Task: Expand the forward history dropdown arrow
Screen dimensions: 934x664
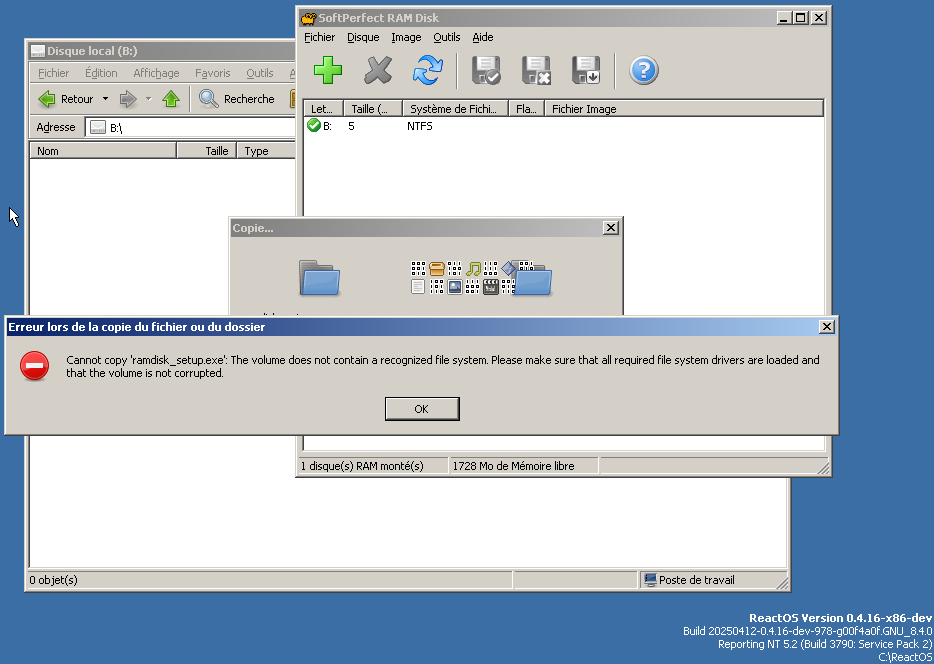Action: click(148, 99)
